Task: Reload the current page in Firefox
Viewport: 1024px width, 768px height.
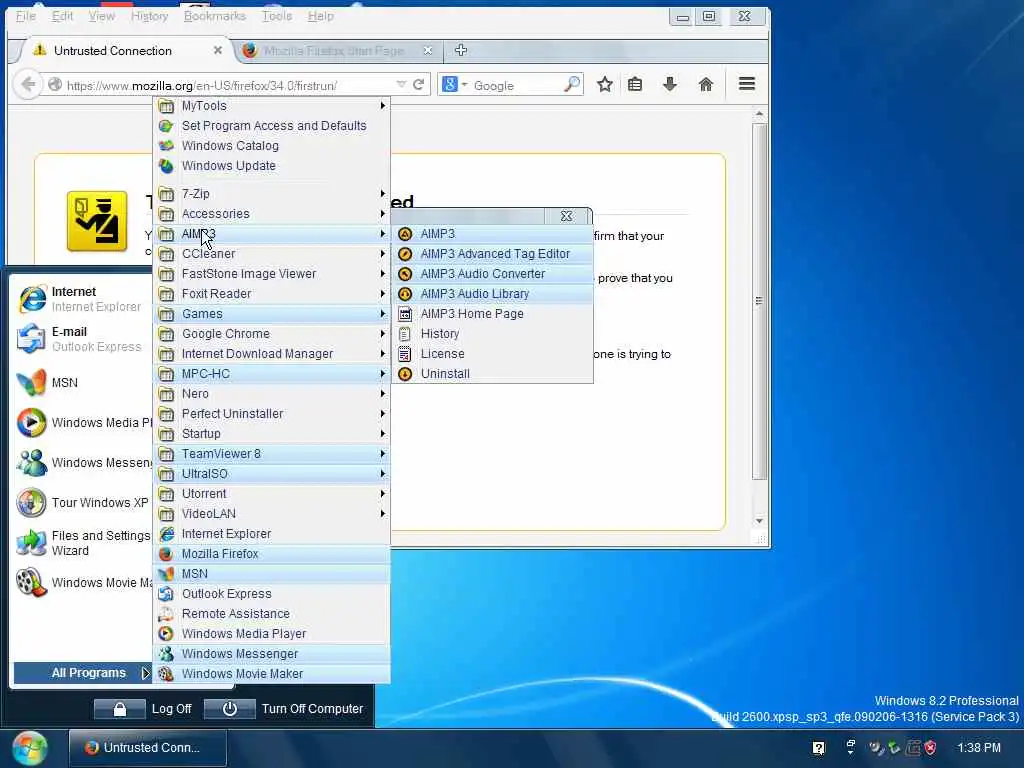Action: point(419,85)
